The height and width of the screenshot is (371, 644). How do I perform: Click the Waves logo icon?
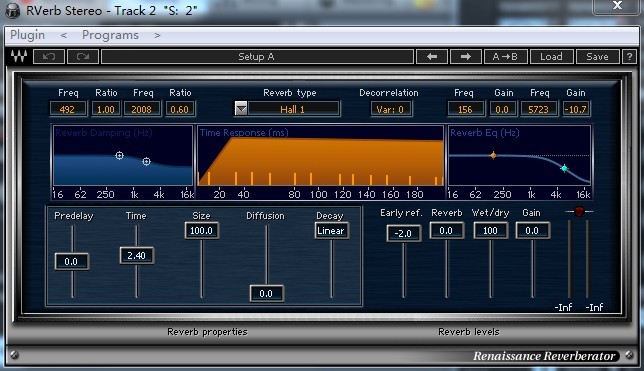pyautogui.click(x=19, y=56)
